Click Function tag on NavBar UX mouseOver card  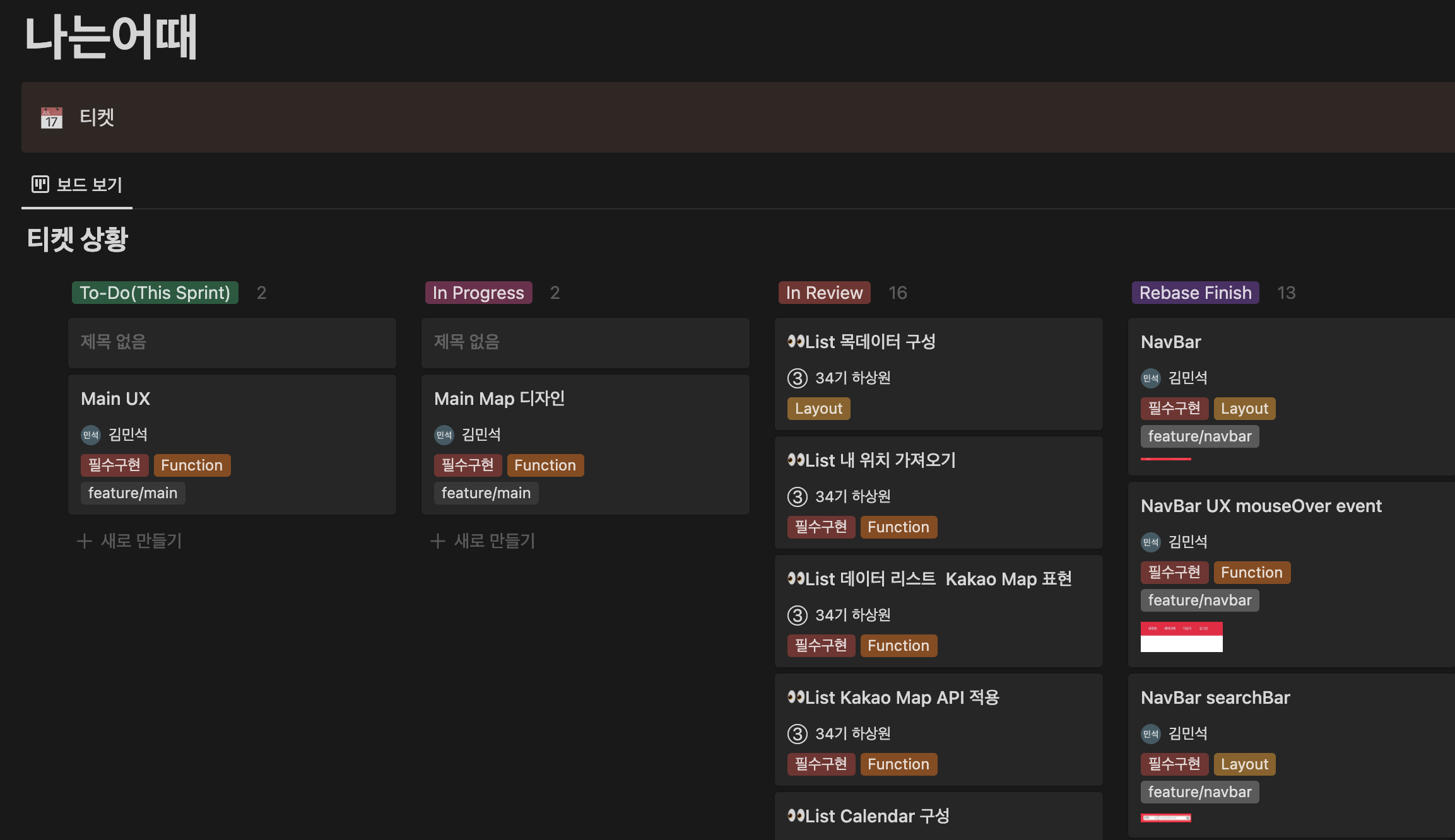pyautogui.click(x=1252, y=573)
